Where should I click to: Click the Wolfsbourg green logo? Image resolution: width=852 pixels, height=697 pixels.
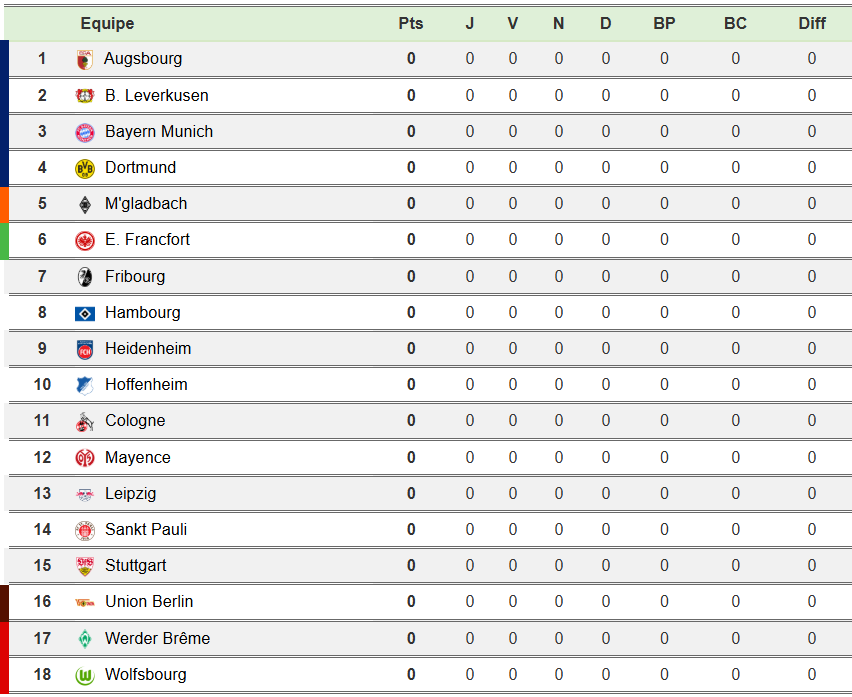pyautogui.click(x=85, y=675)
